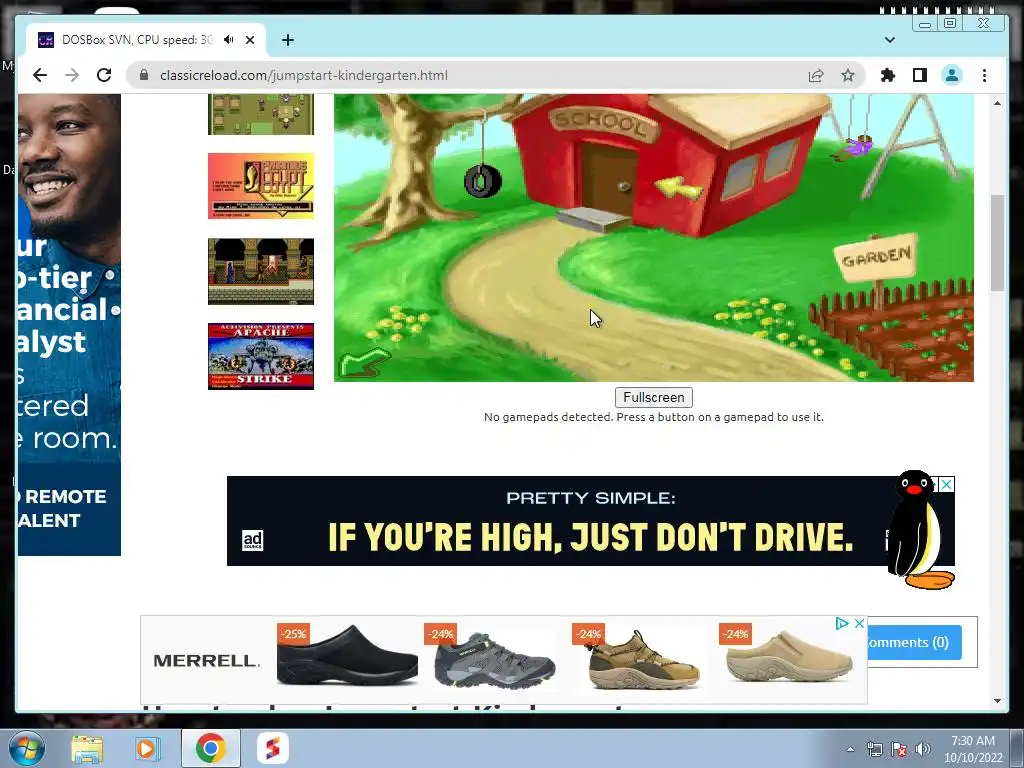Close the 'Just don't drive' banner ad
The height and width of the screenshot is (768, 1024).
click(946, 484)
